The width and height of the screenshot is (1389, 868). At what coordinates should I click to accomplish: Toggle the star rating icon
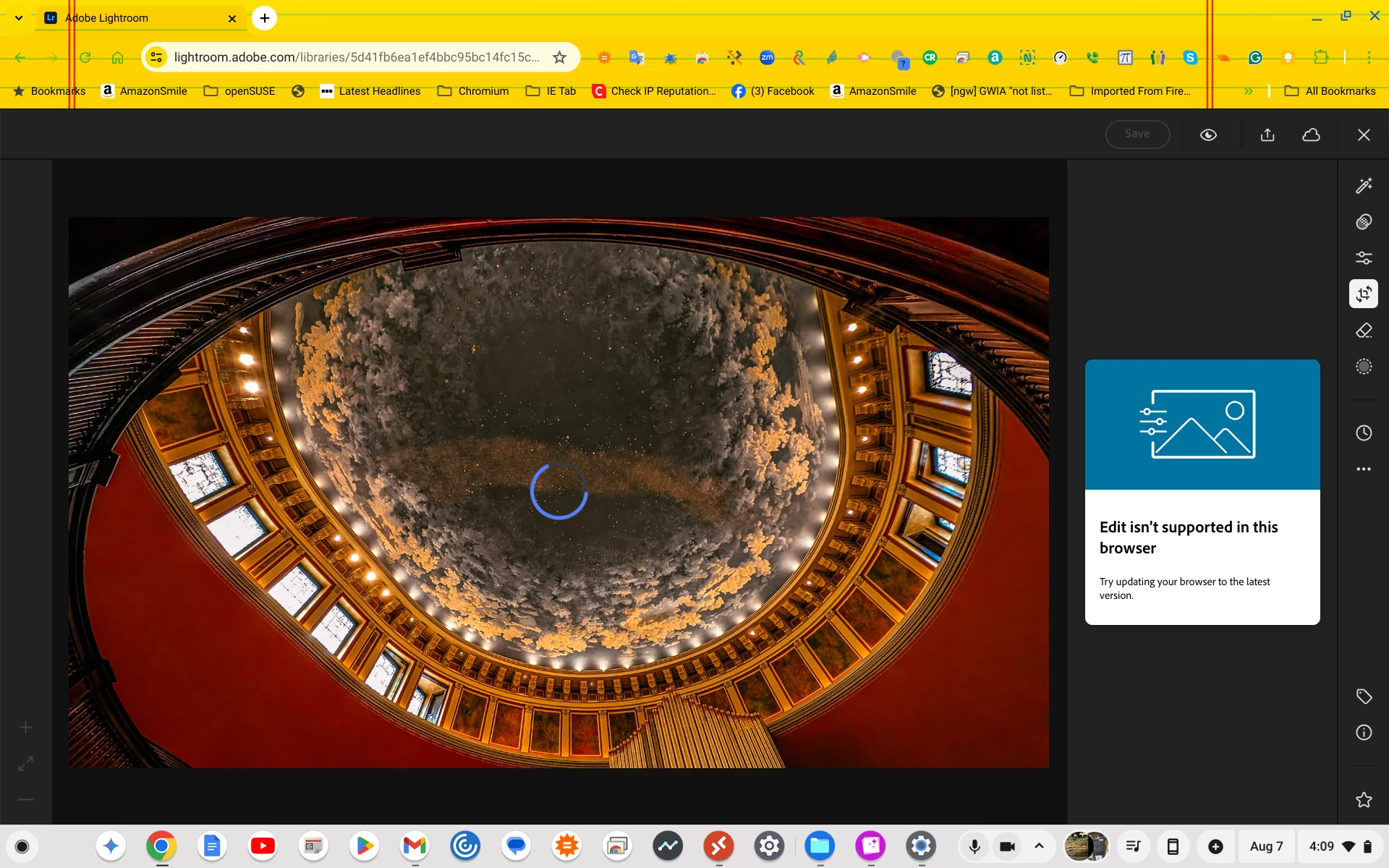coord(1364,800)
